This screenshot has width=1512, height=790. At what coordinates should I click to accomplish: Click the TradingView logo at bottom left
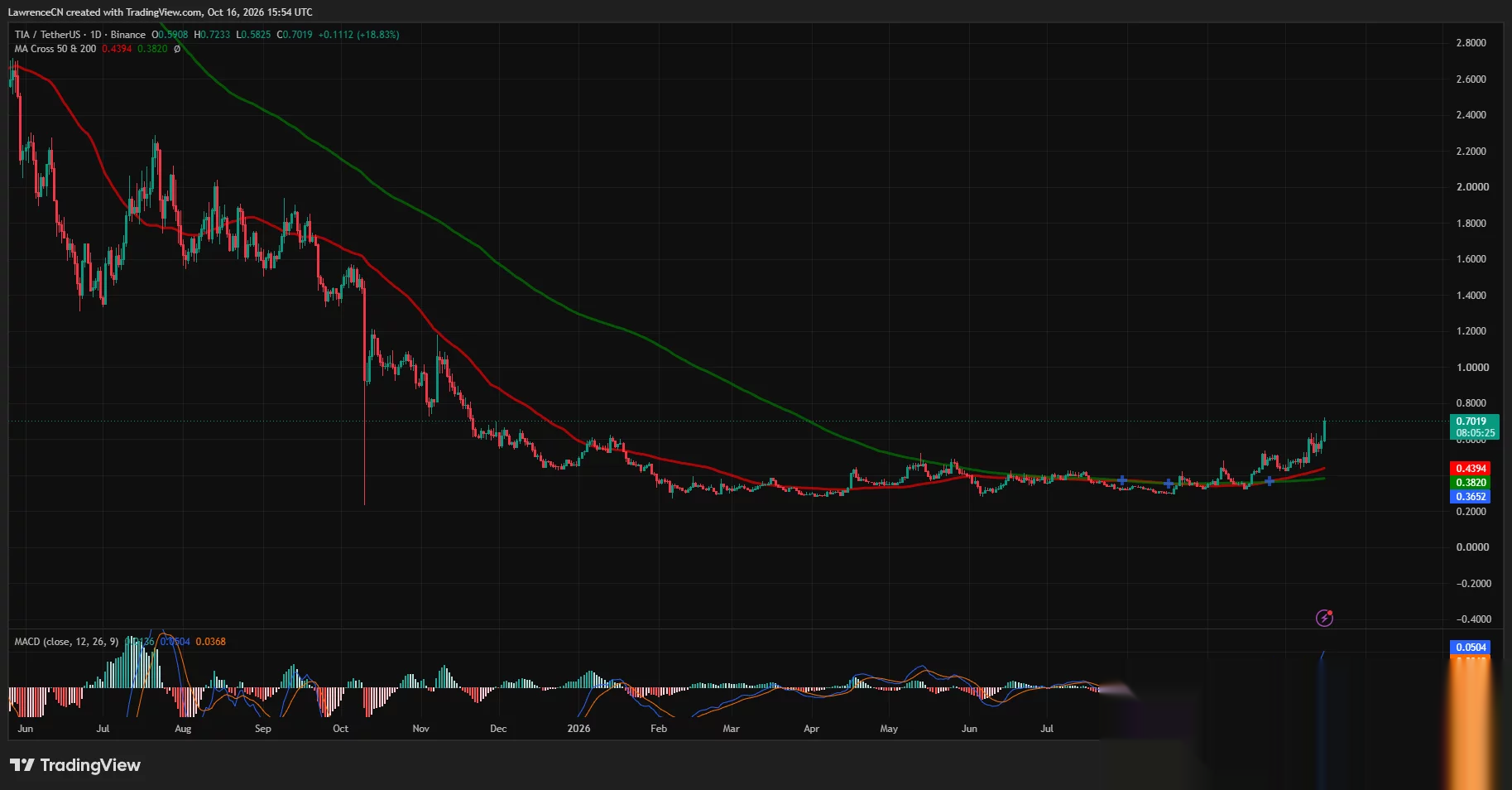tap(75, 765)
